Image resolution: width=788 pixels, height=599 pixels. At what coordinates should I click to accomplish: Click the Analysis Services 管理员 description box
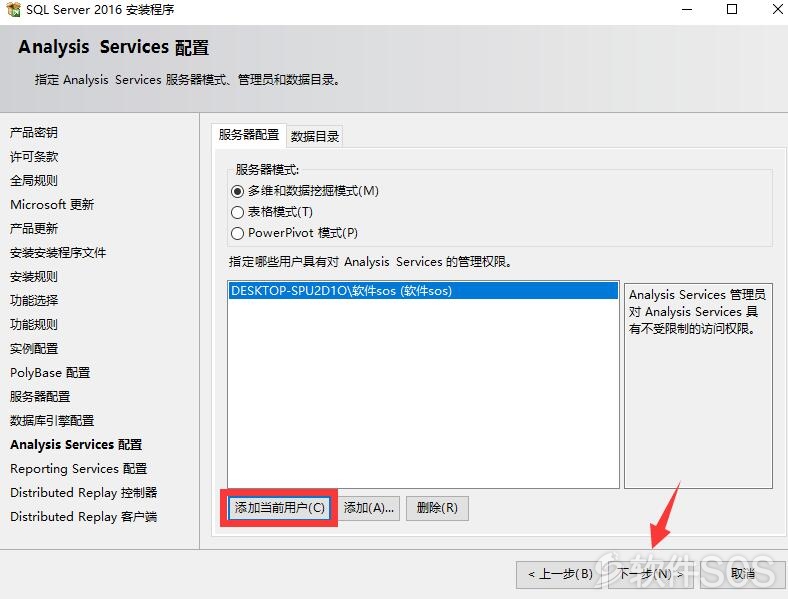(698, 385)
